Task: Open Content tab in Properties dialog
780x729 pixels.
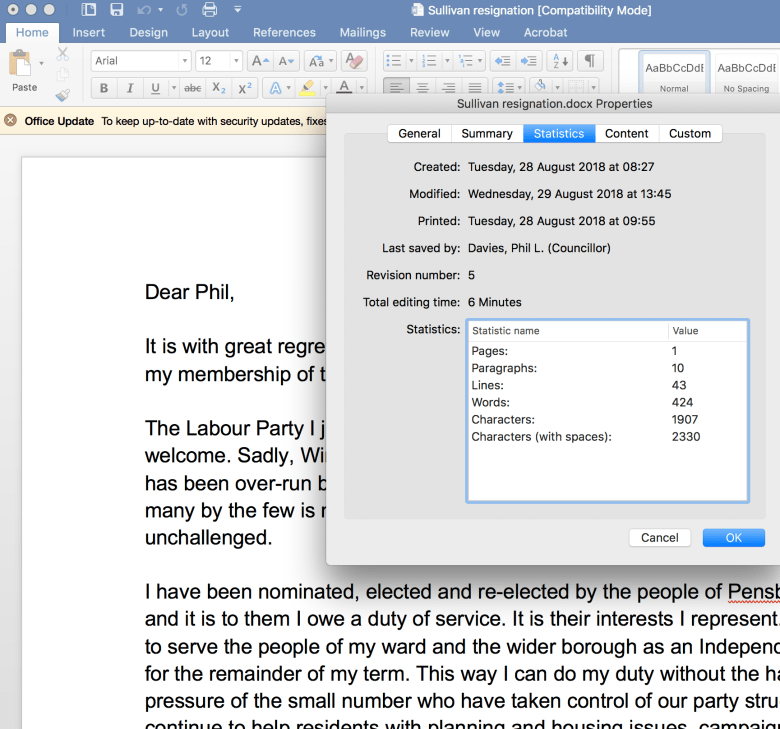Action: (x=626, y=133)
